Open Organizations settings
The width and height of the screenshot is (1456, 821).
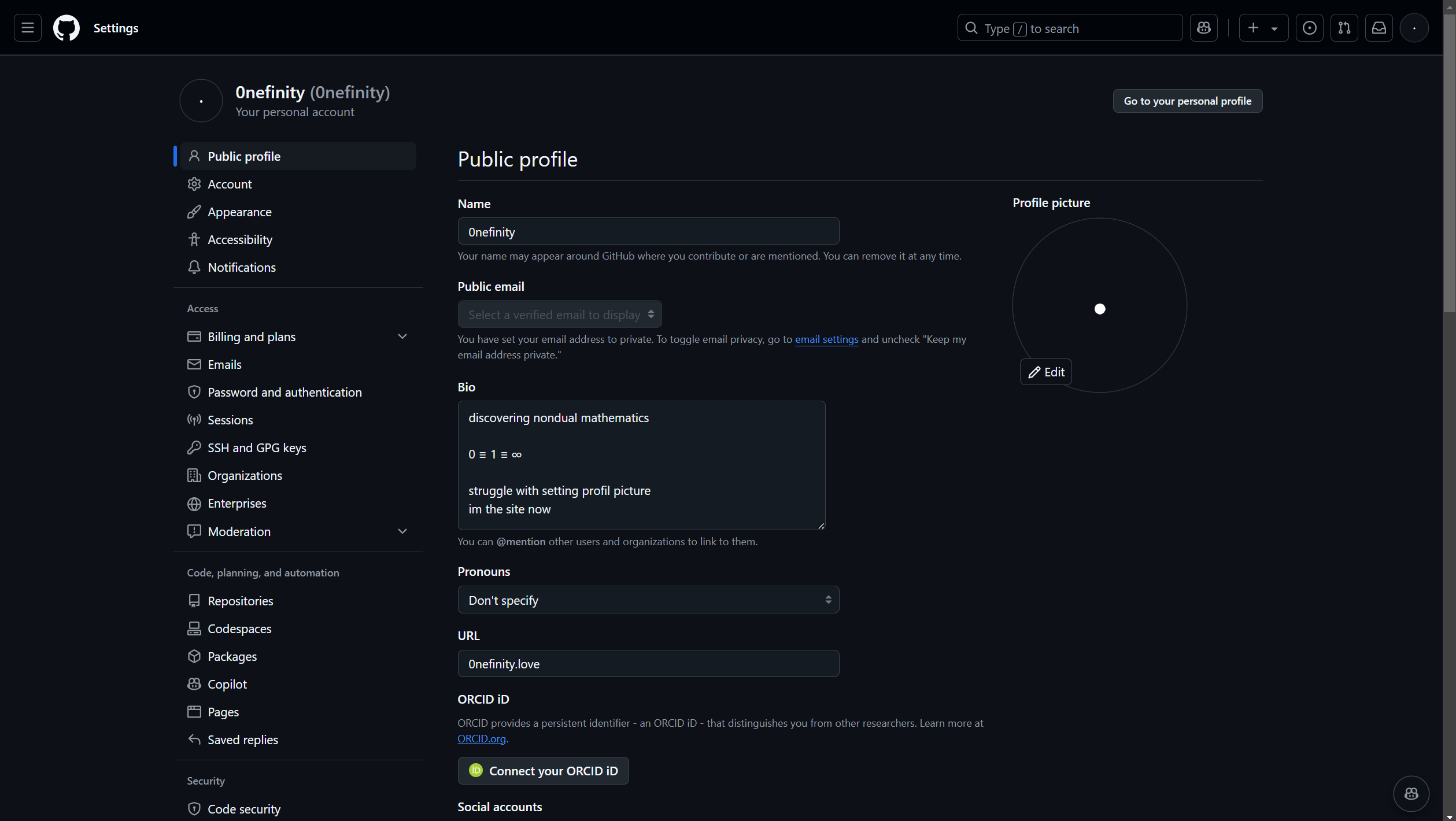tap(298, 475)
